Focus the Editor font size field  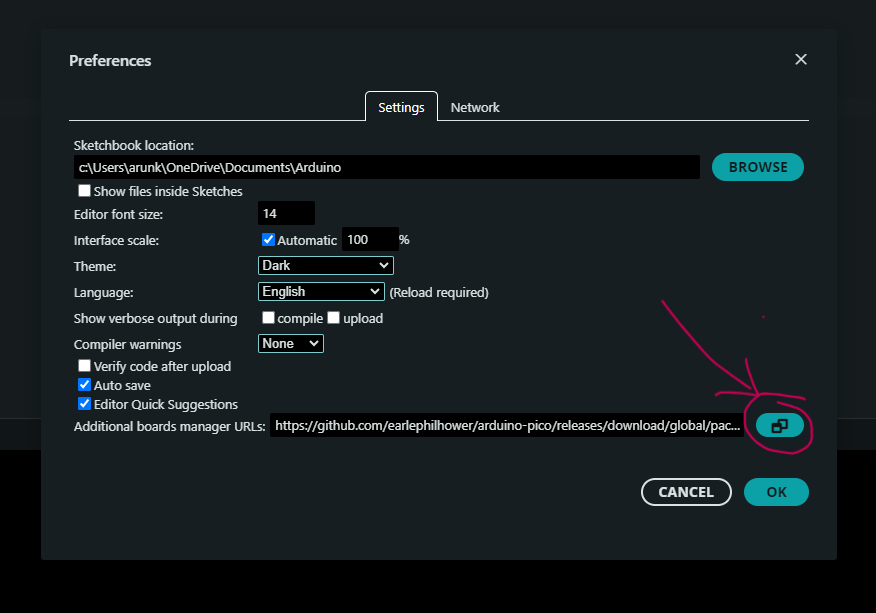(286, 214)
